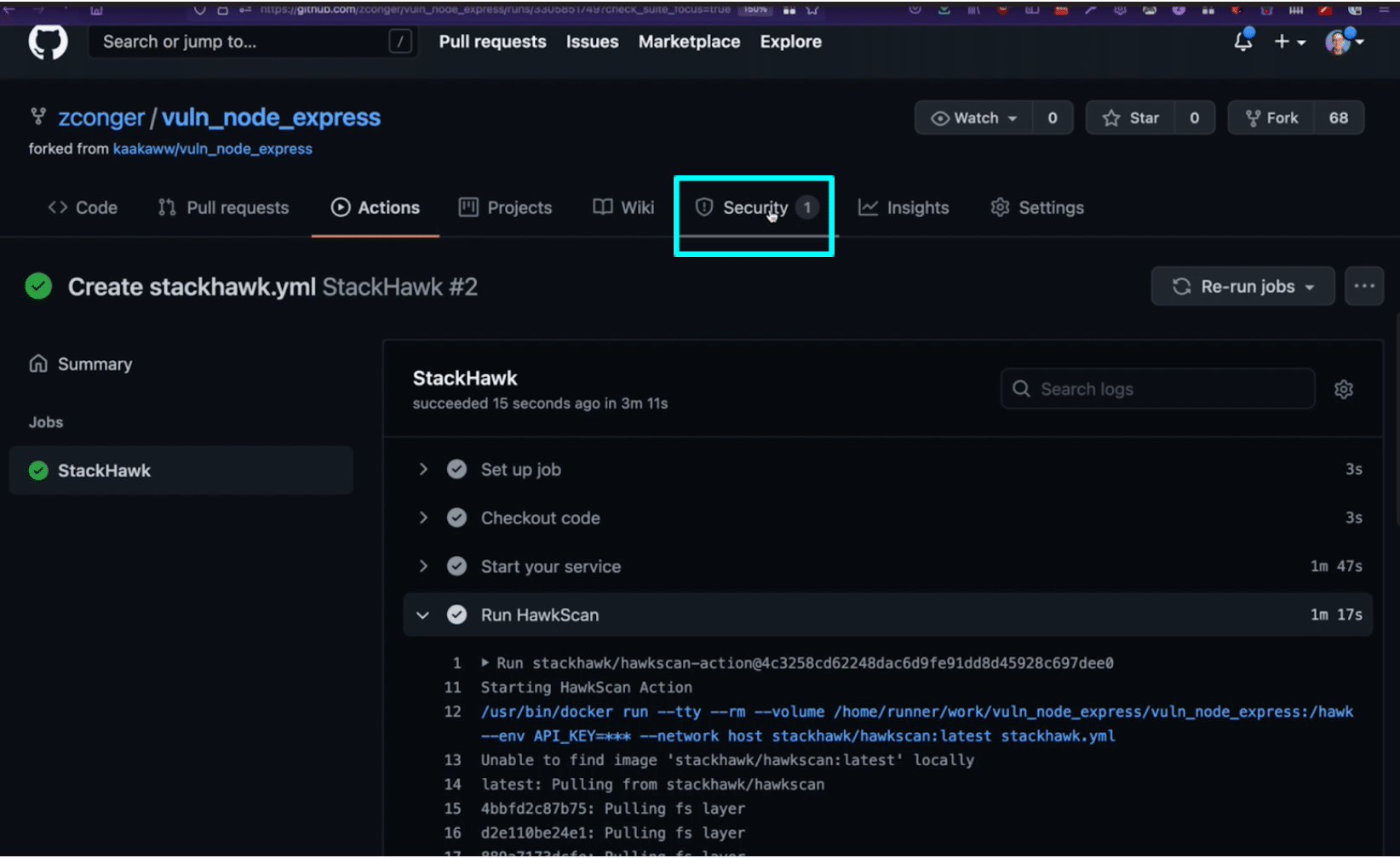Click the Checkout code status check icon
Screen dimensions: 1400x858
[457, 518]
